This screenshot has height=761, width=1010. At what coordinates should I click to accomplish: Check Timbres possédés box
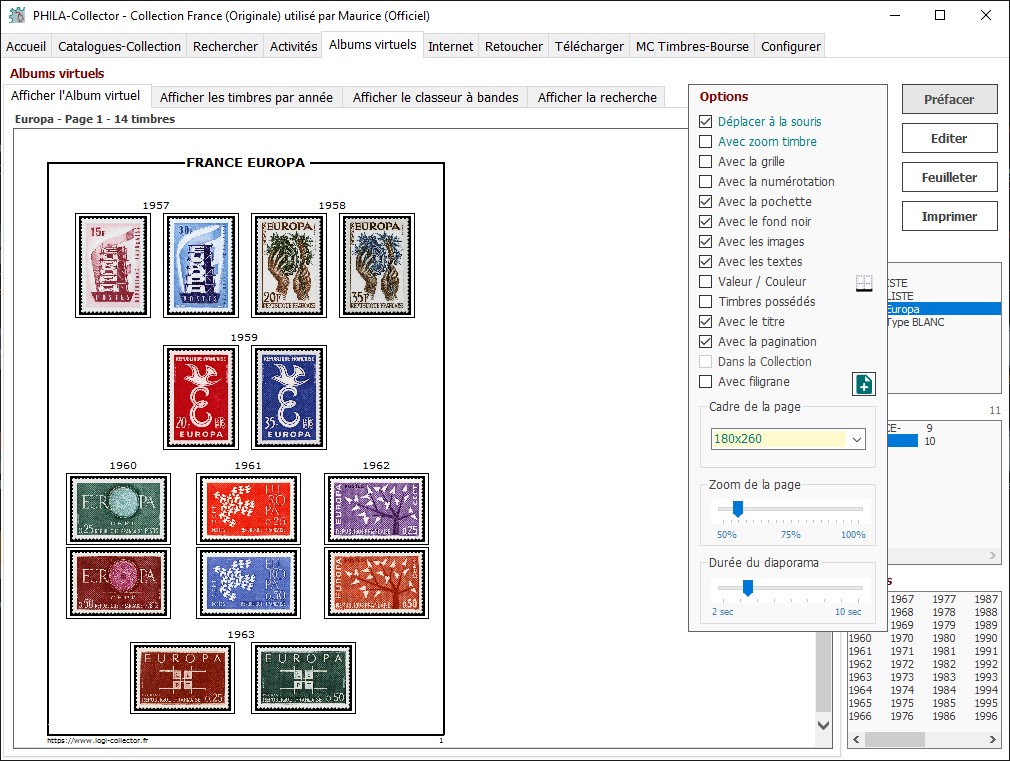coord(706,302)
